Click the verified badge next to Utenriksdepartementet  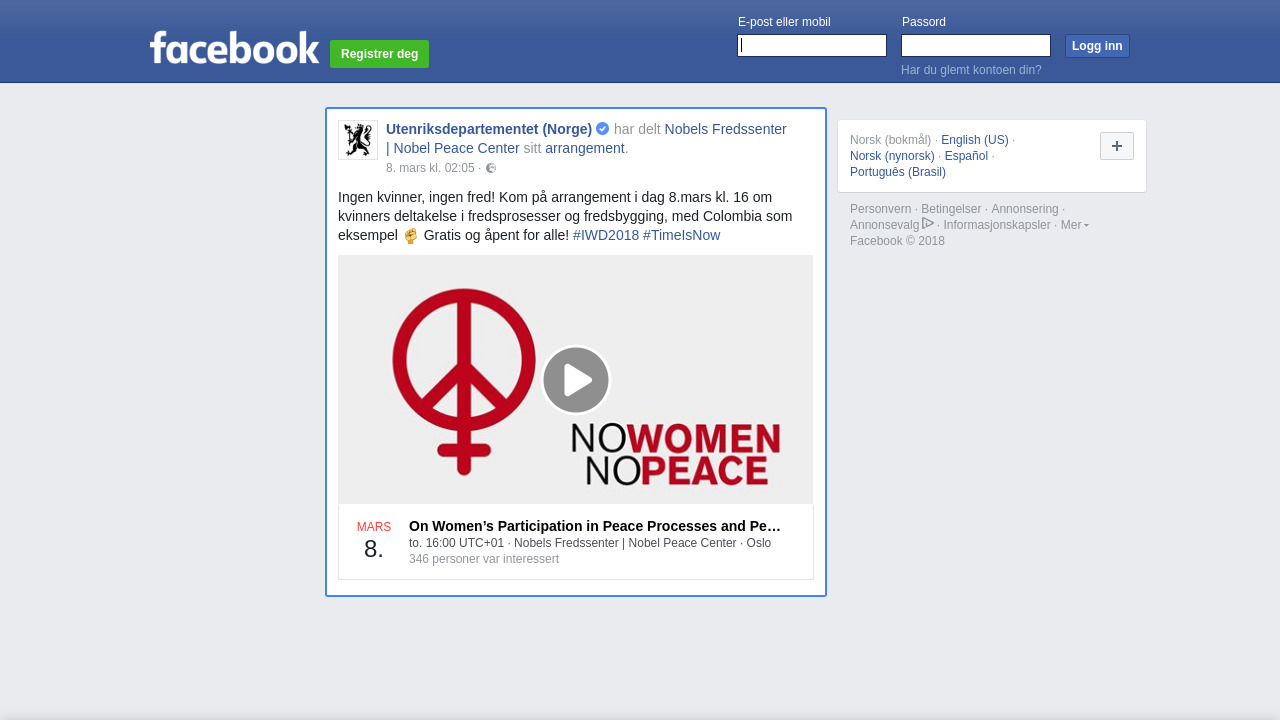(x=602, y=129)
